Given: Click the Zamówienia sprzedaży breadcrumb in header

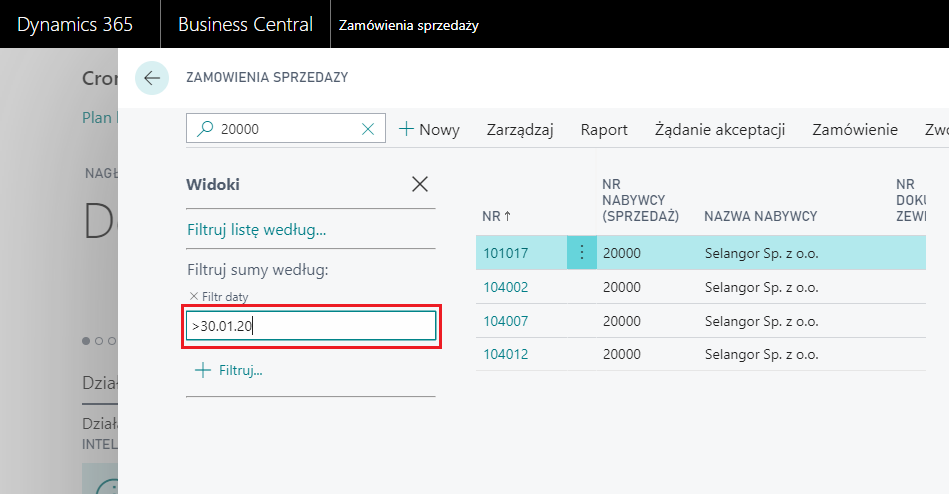Looking at the screenshot, I should [409, 25].
